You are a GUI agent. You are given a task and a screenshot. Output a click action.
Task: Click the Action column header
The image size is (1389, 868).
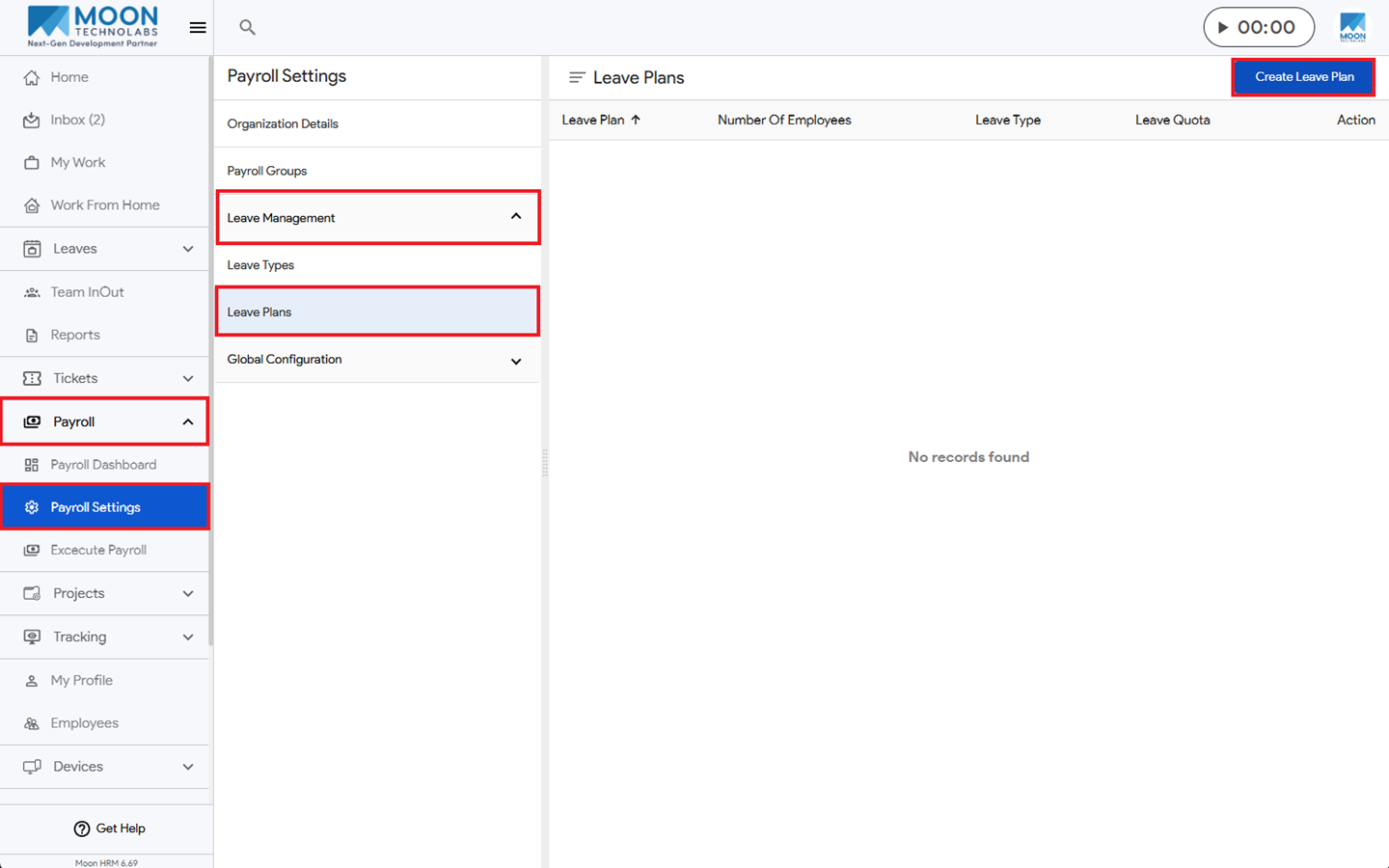click(1356, 120)
